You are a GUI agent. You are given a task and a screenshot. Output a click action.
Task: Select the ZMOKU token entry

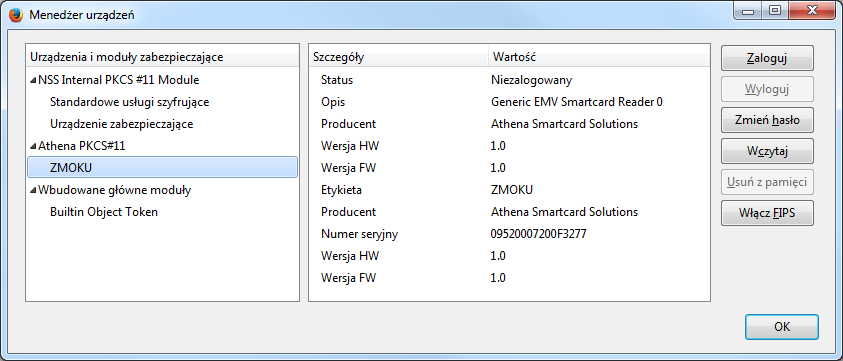pyautogui.click(x=162, y=167)
